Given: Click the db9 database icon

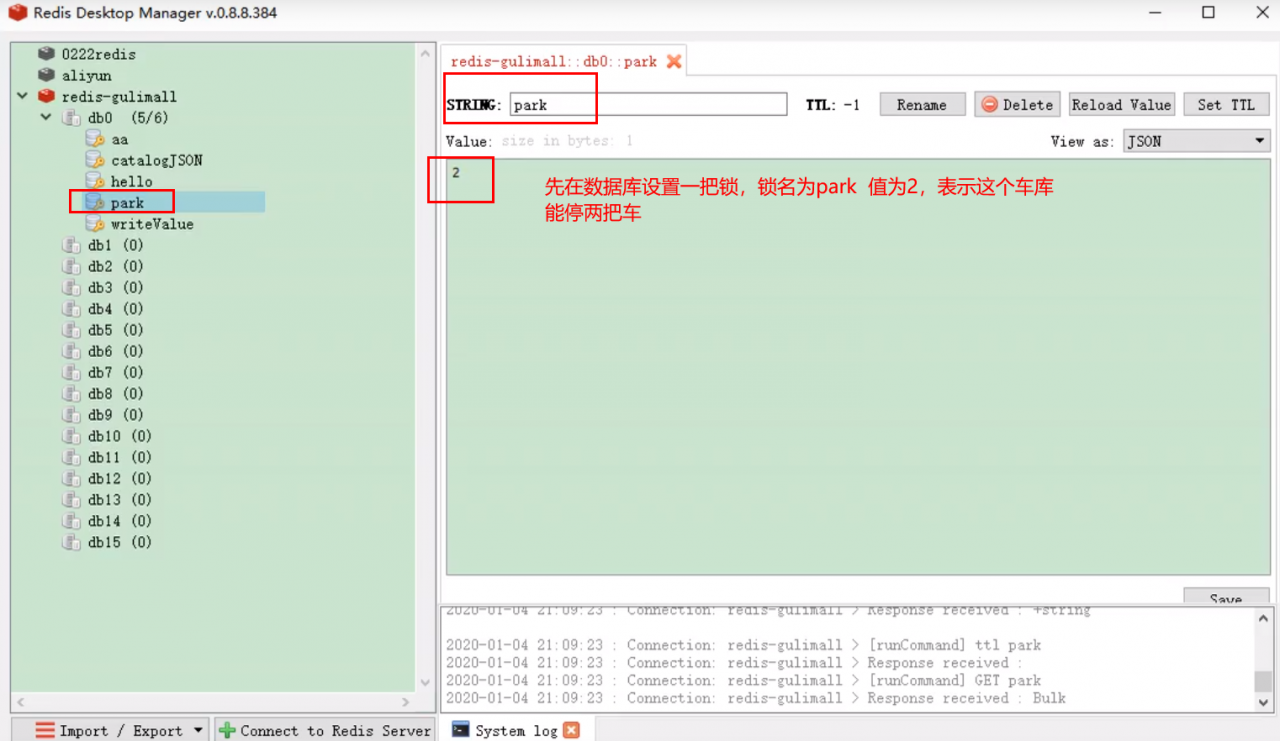Looking at the screenshot, I should point(71,415).
